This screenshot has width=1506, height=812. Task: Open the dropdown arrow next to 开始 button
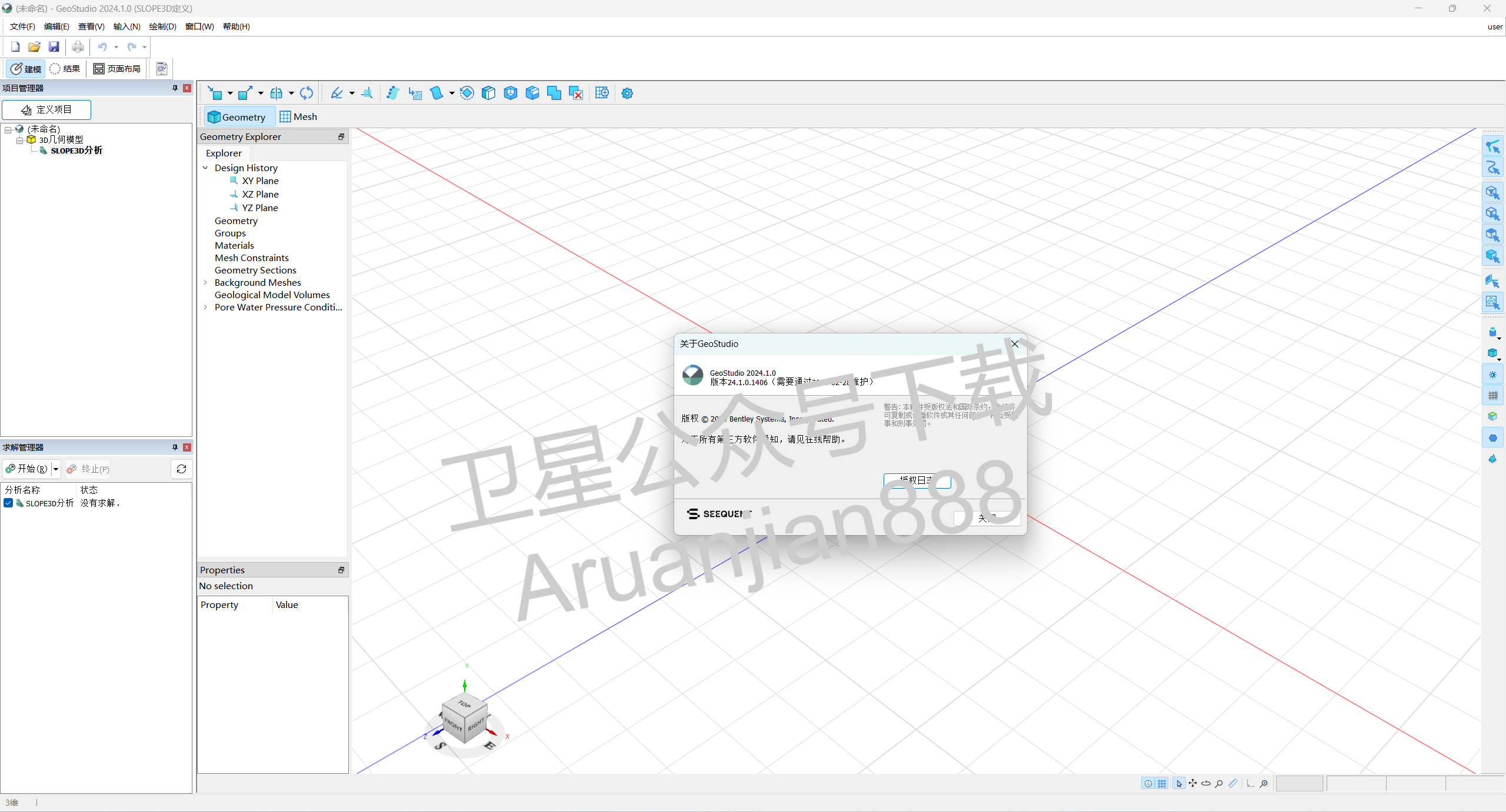click(56, 469)
